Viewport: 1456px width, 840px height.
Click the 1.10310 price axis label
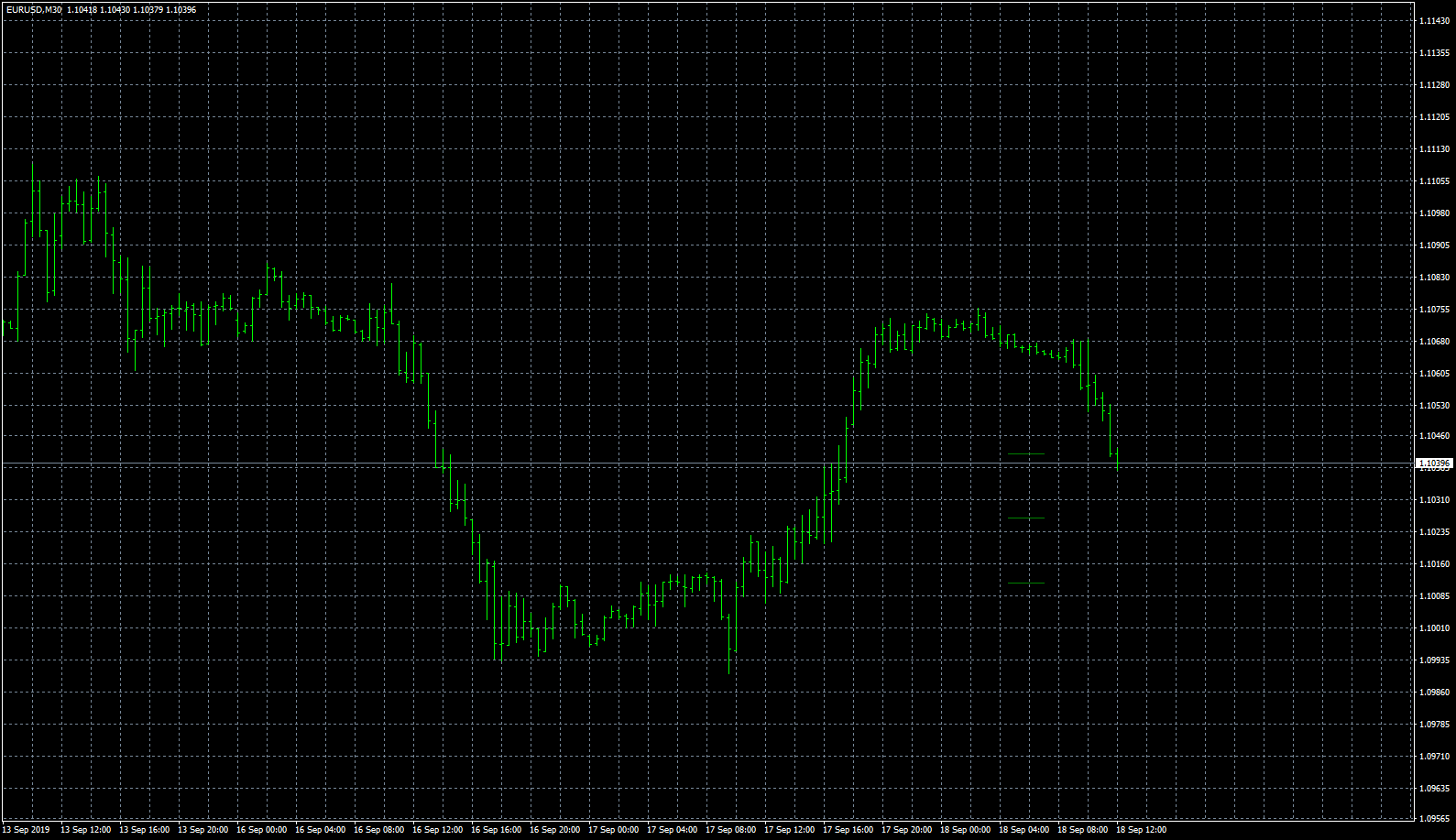(1434, 500)
